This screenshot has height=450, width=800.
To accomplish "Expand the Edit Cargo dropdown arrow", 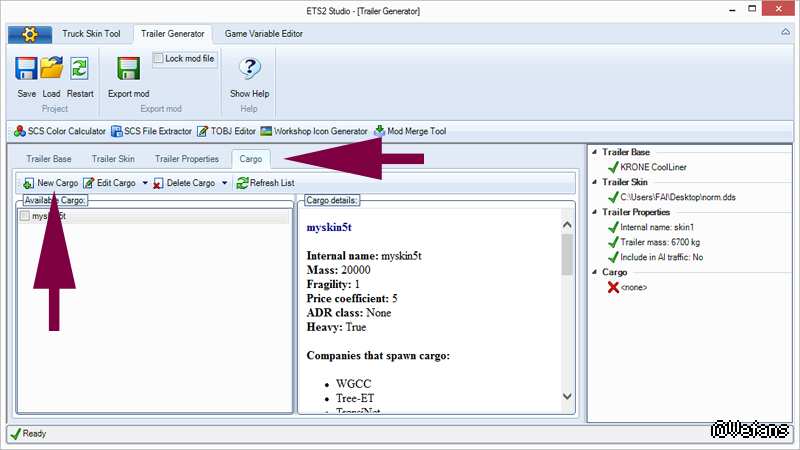I will 145,184.
